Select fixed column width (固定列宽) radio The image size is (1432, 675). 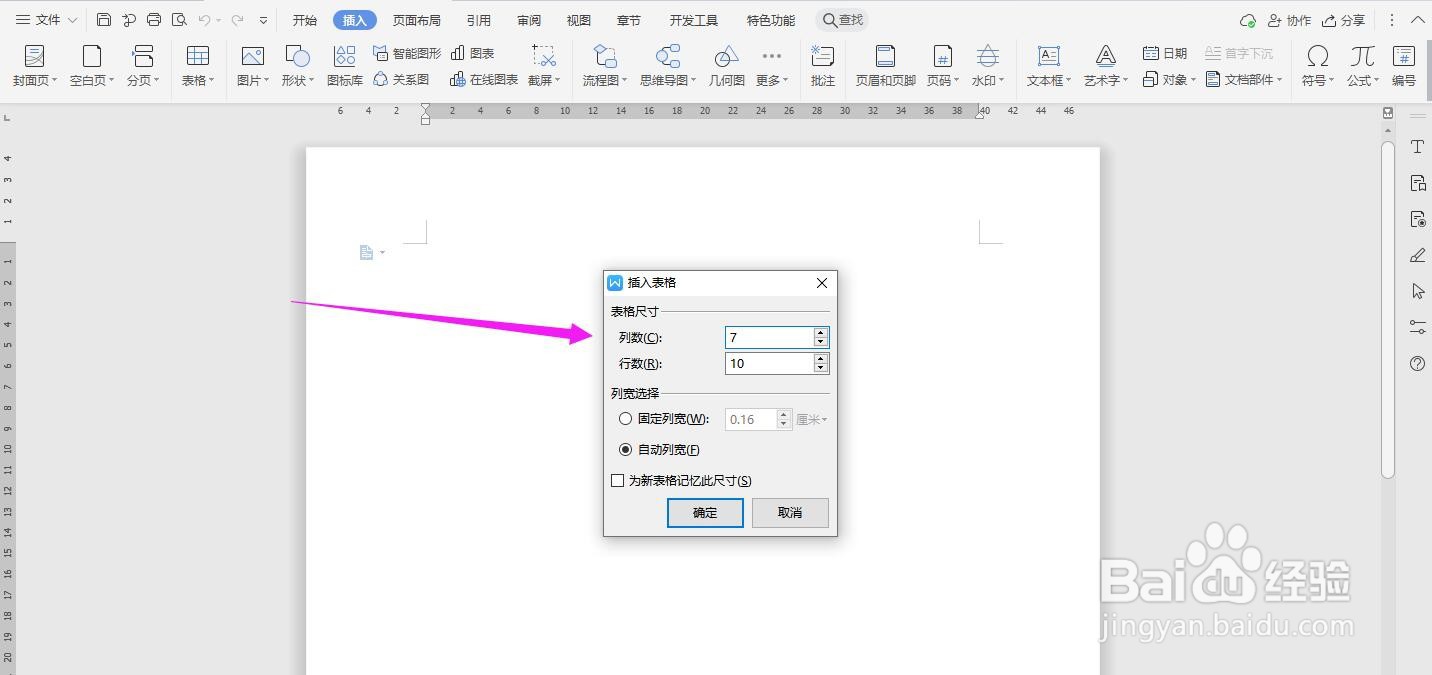coord(626,419)
